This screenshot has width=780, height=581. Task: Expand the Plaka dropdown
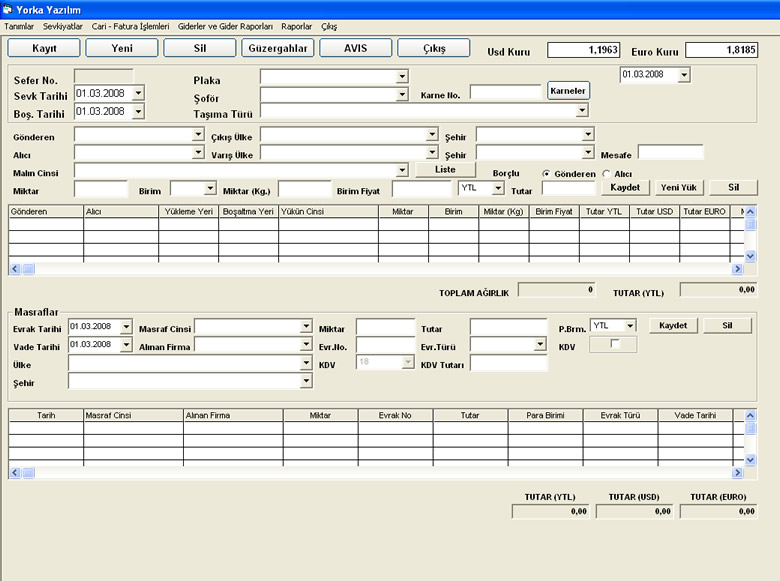pos(402,76)
